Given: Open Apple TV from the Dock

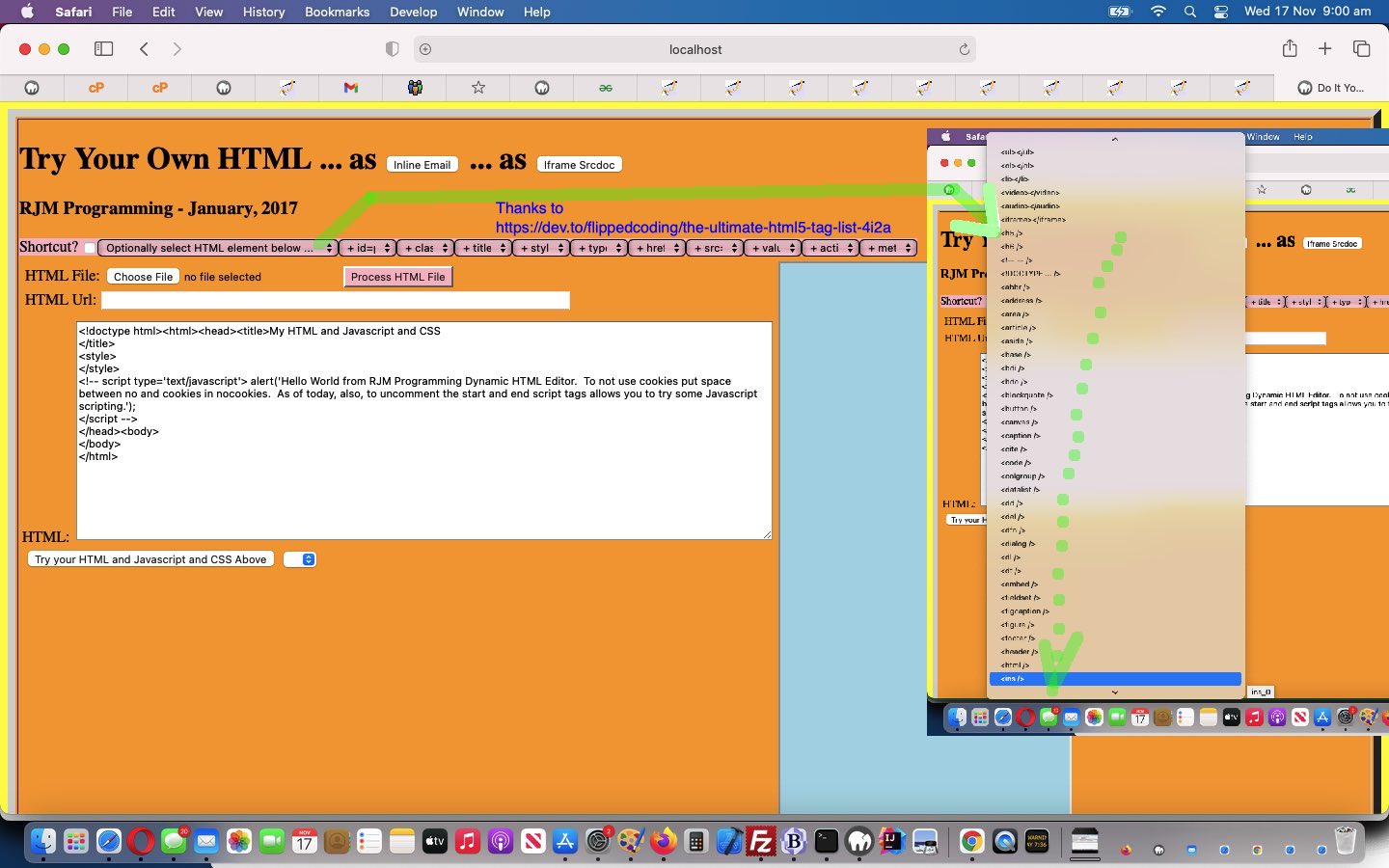Looking at the screenshot, I should [435, 842].
